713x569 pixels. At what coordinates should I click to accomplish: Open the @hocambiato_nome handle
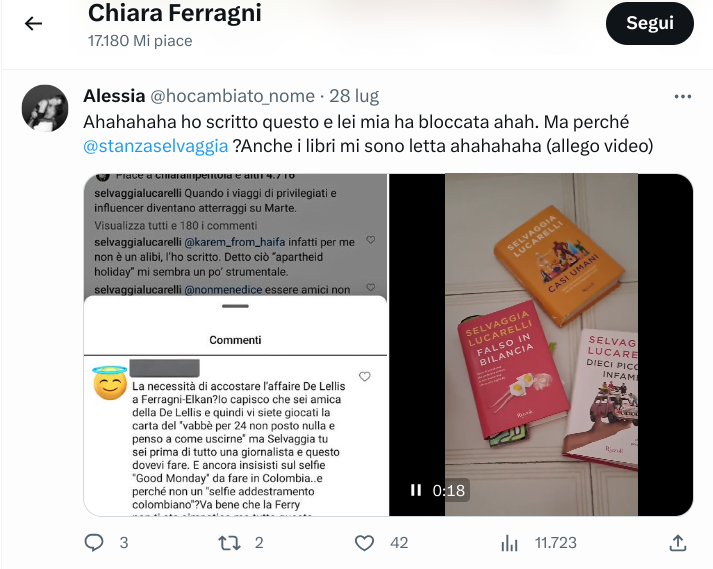(232, 96)
